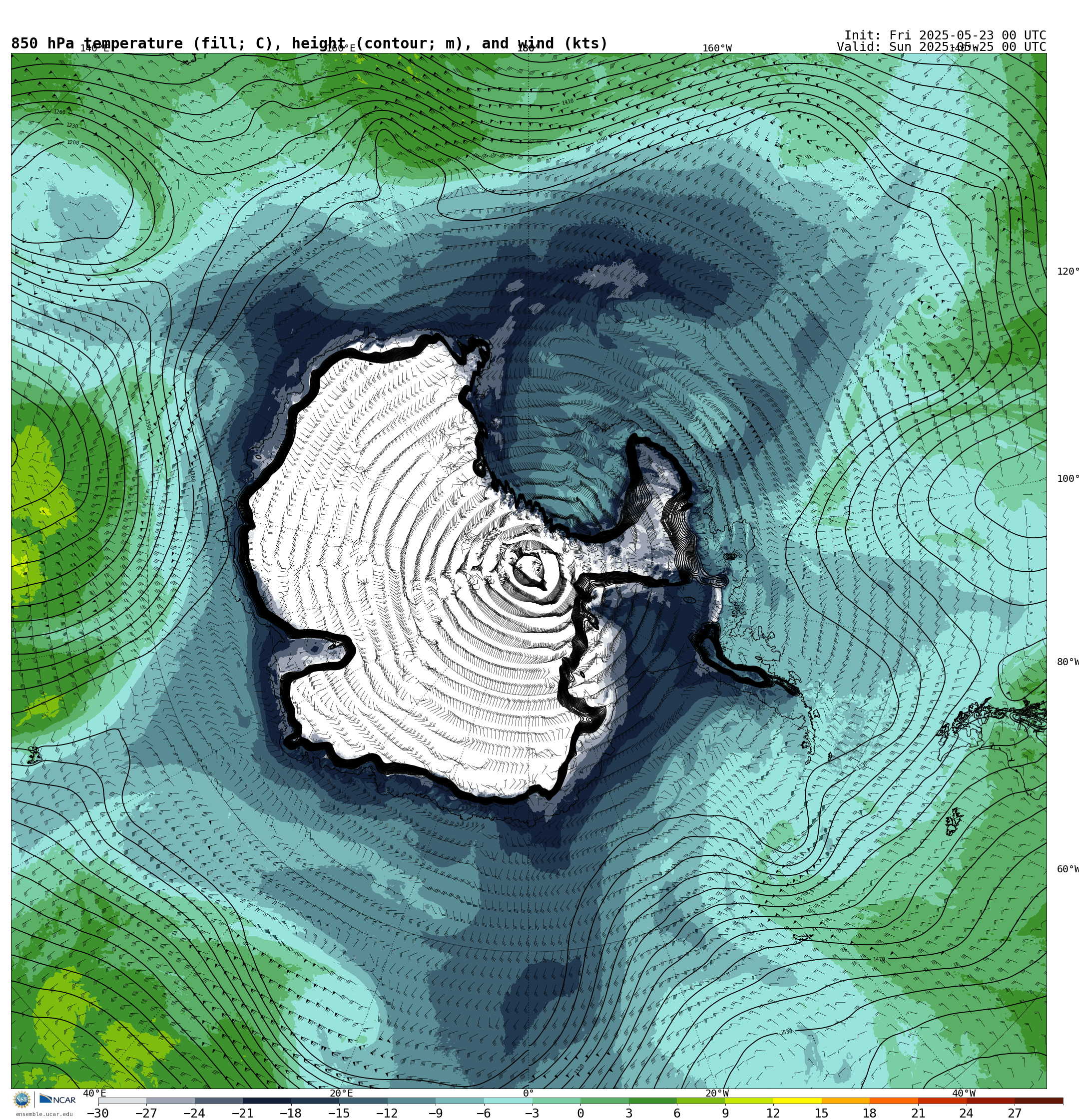Click the NSF logo emblem
The image size is (1079, 1120).
coord(21,1100)
